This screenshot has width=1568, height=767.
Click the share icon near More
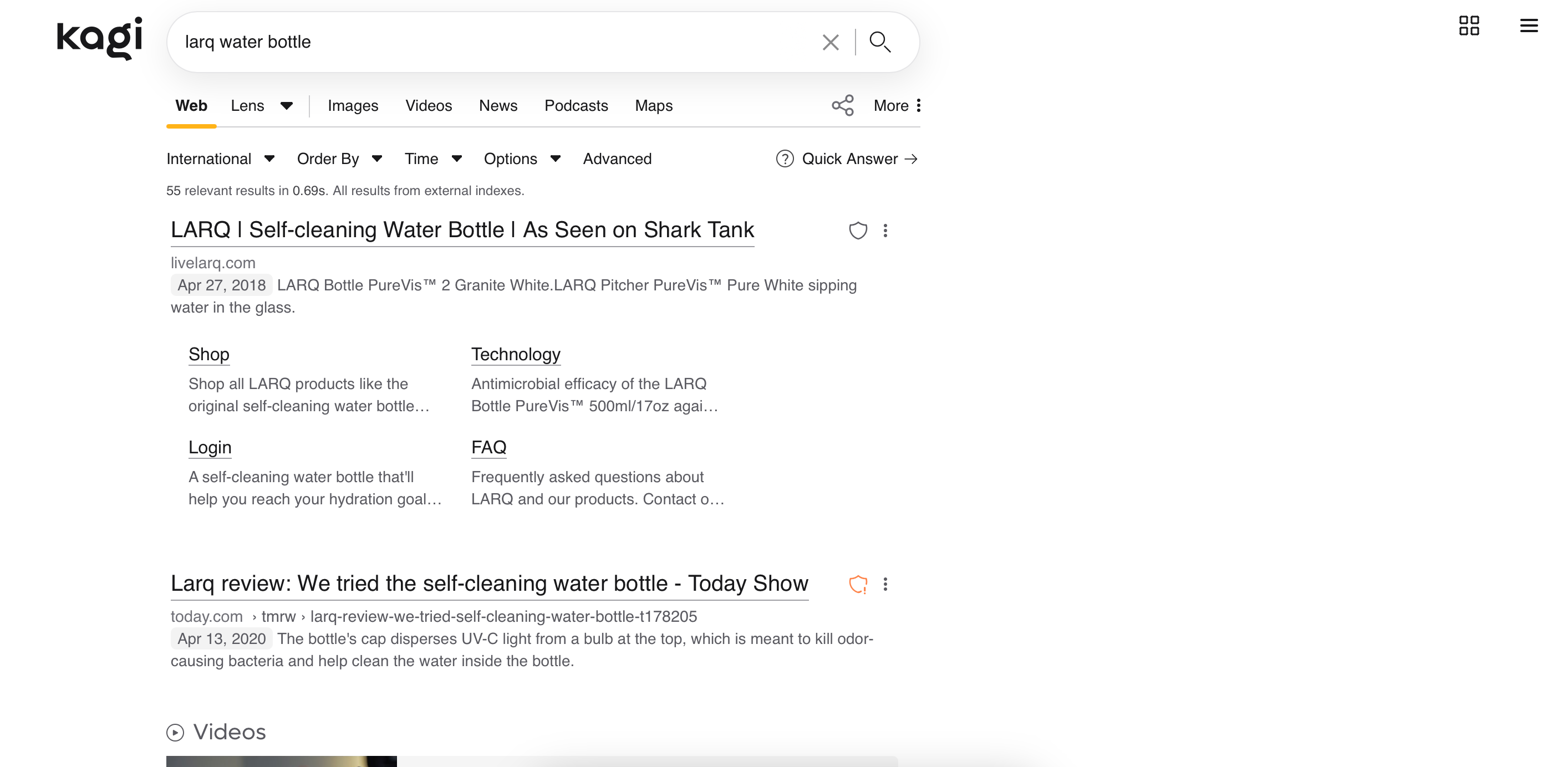[843, 105]
